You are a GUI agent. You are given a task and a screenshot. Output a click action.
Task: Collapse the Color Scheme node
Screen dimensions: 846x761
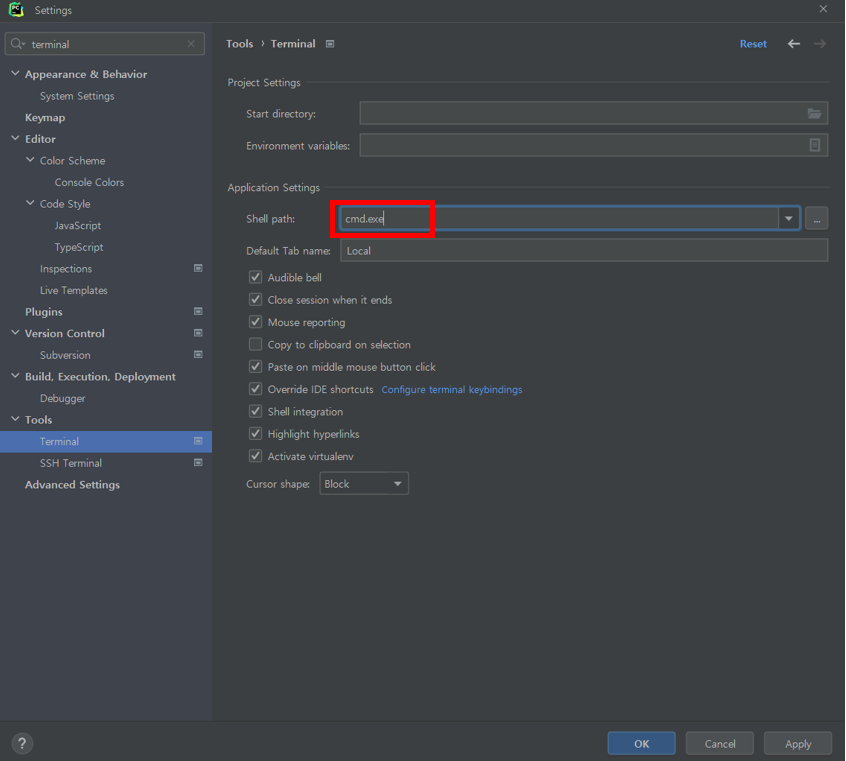30,160
